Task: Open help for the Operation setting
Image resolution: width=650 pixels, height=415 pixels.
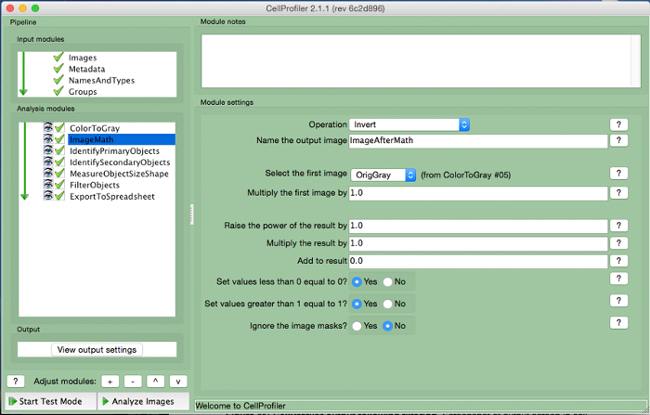Action: (619, 124)
